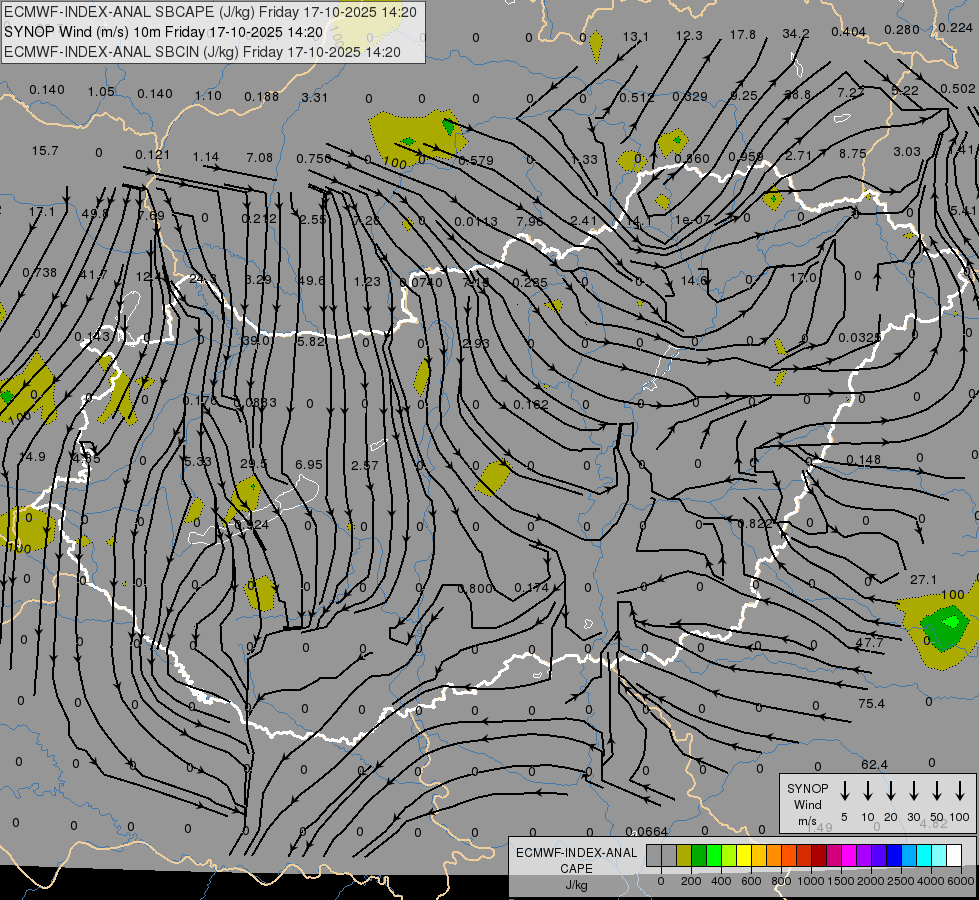
Task: Click the 3.31 value on map
Action: (x=315, y=97)
